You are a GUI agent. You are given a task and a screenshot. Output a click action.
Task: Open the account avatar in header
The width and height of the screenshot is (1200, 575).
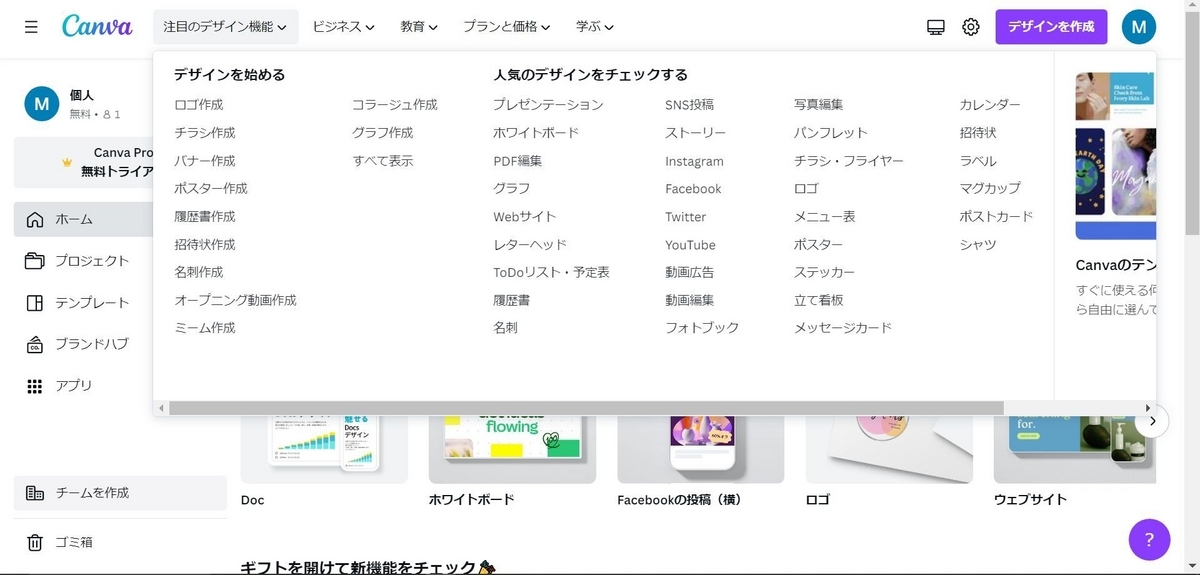1139,27
